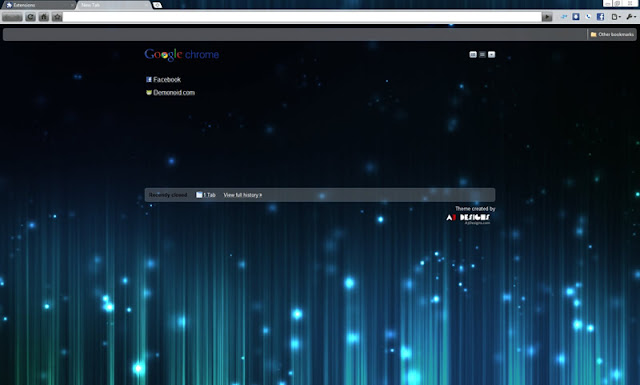This screenshot has height=385, width=640.
Task: Click View full history link
Action: [243, 195]
